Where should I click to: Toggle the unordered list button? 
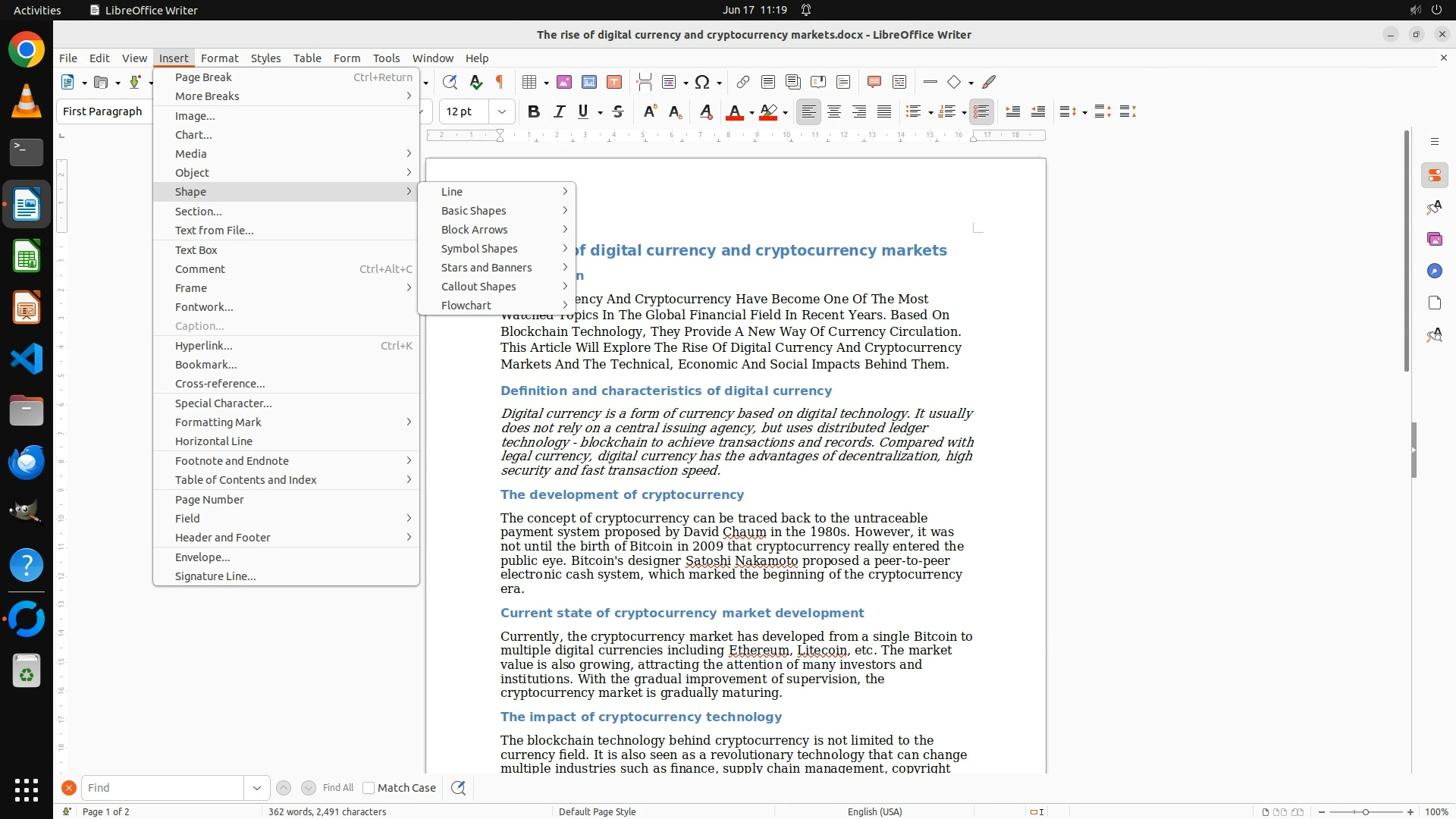tap(912, 111)
